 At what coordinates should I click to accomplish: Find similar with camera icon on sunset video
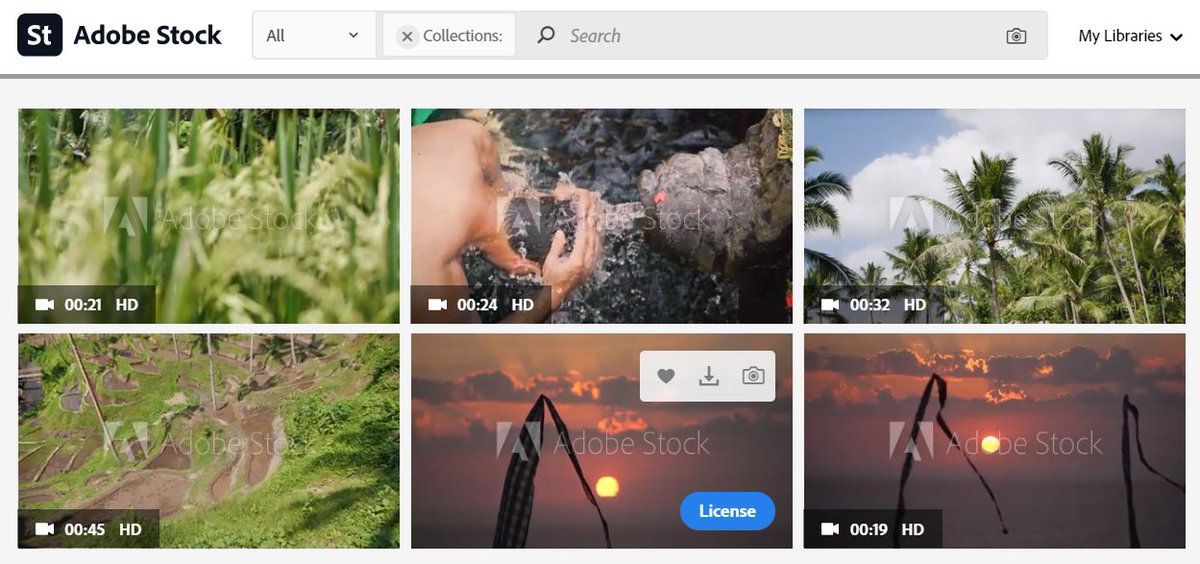(753, 376)
